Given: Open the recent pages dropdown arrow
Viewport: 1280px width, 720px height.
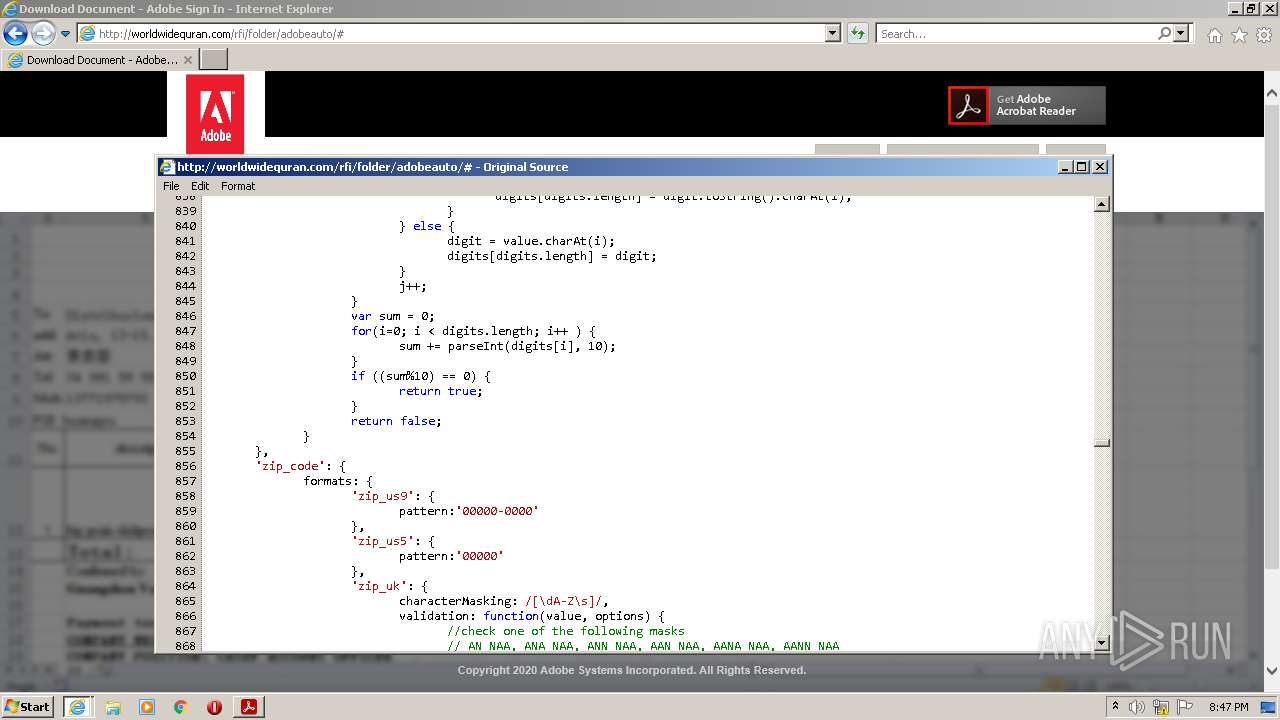Looking at the screenshot, I should click(66, 34).
